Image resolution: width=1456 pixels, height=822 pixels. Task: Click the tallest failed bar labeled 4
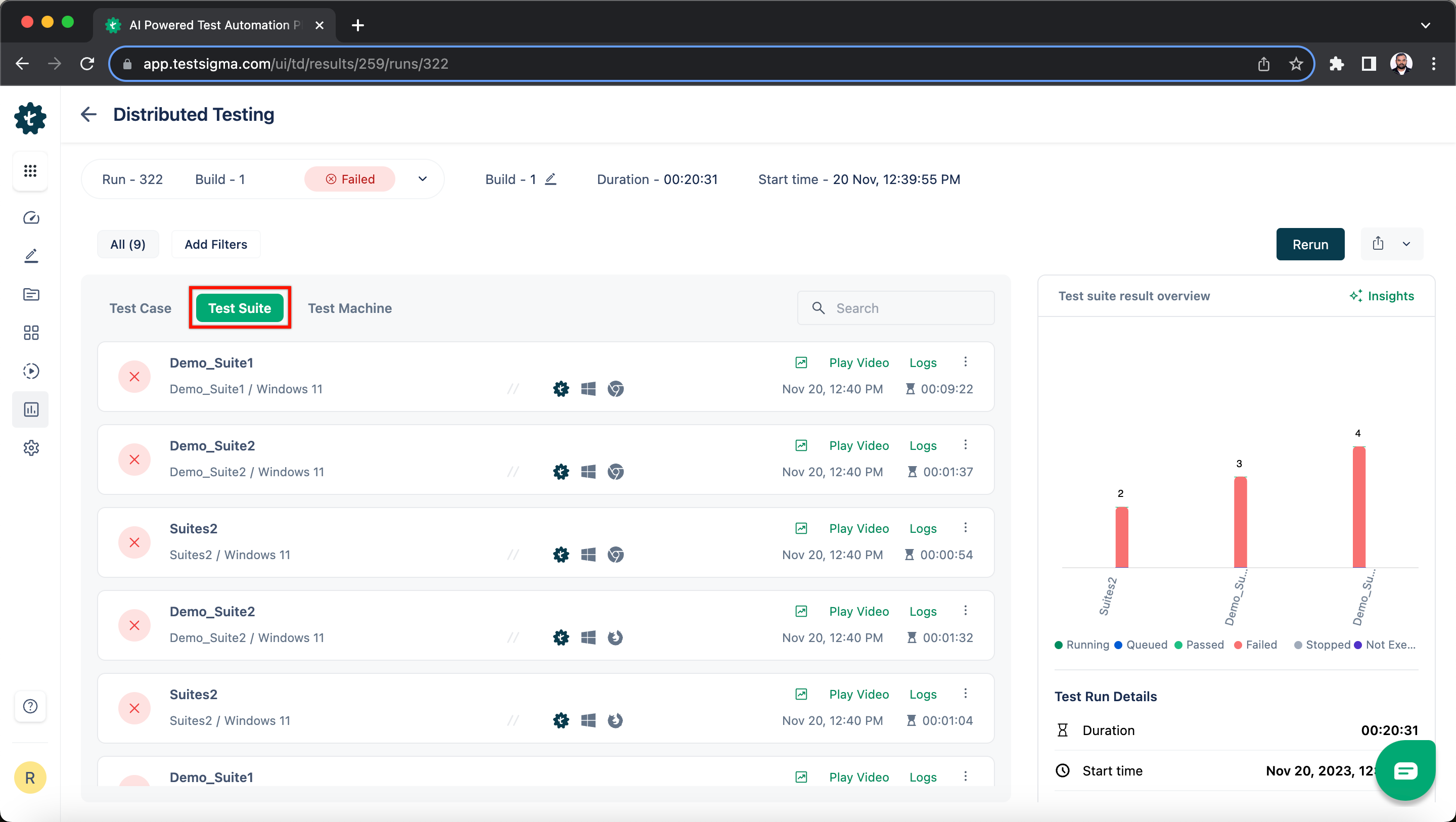[x=1358, y=507]
